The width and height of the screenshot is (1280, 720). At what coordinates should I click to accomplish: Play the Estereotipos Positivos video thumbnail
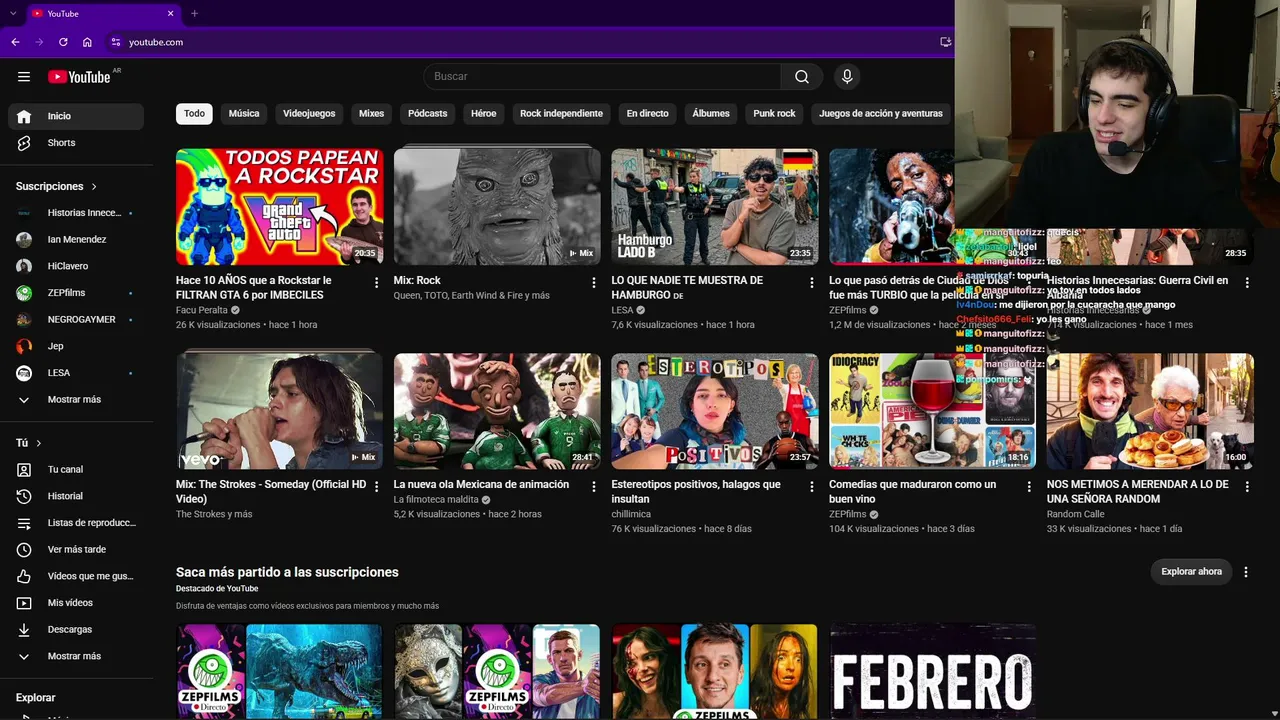coord(715,411)
